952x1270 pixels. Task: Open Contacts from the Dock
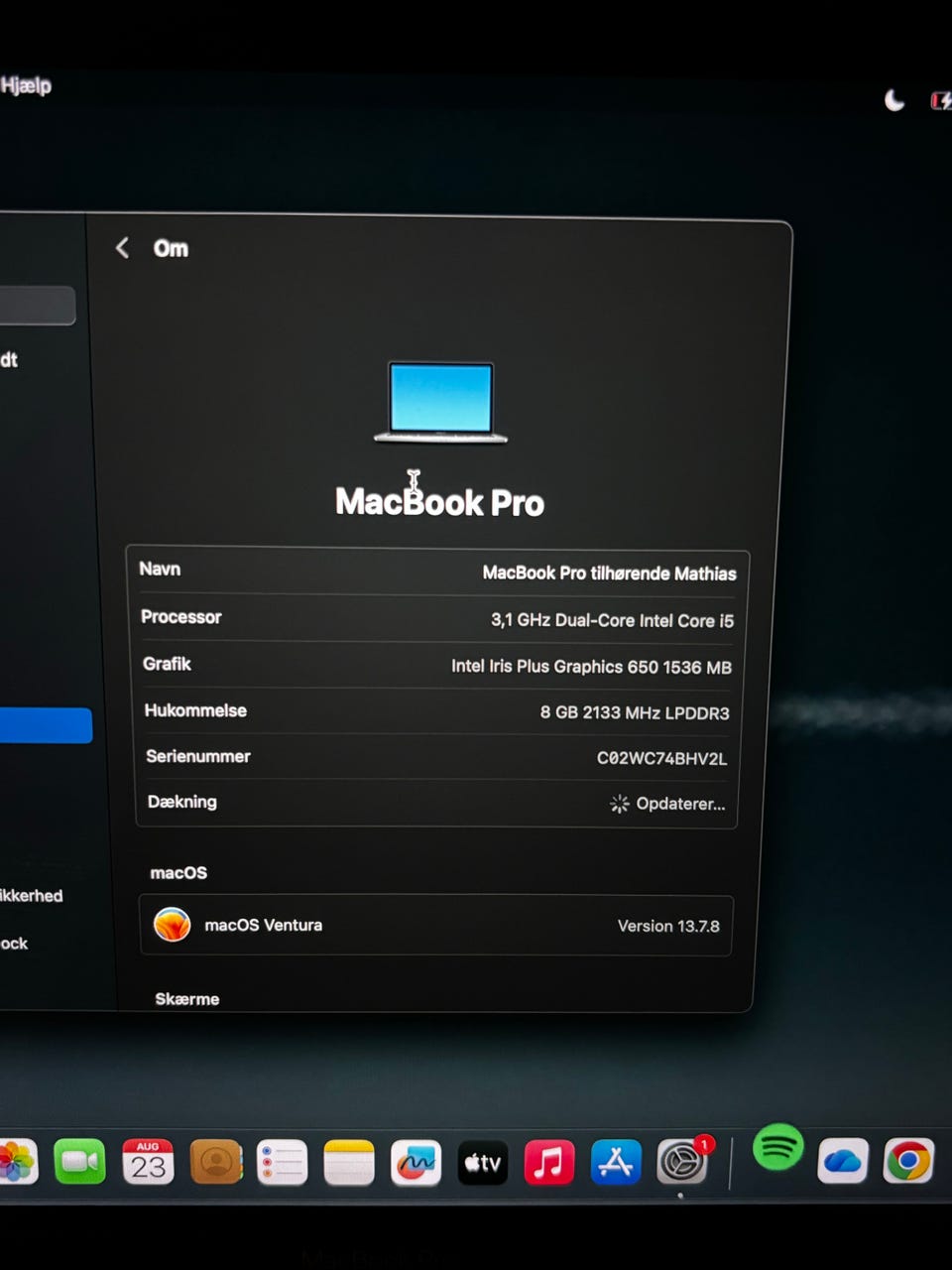coord(215,1162)
